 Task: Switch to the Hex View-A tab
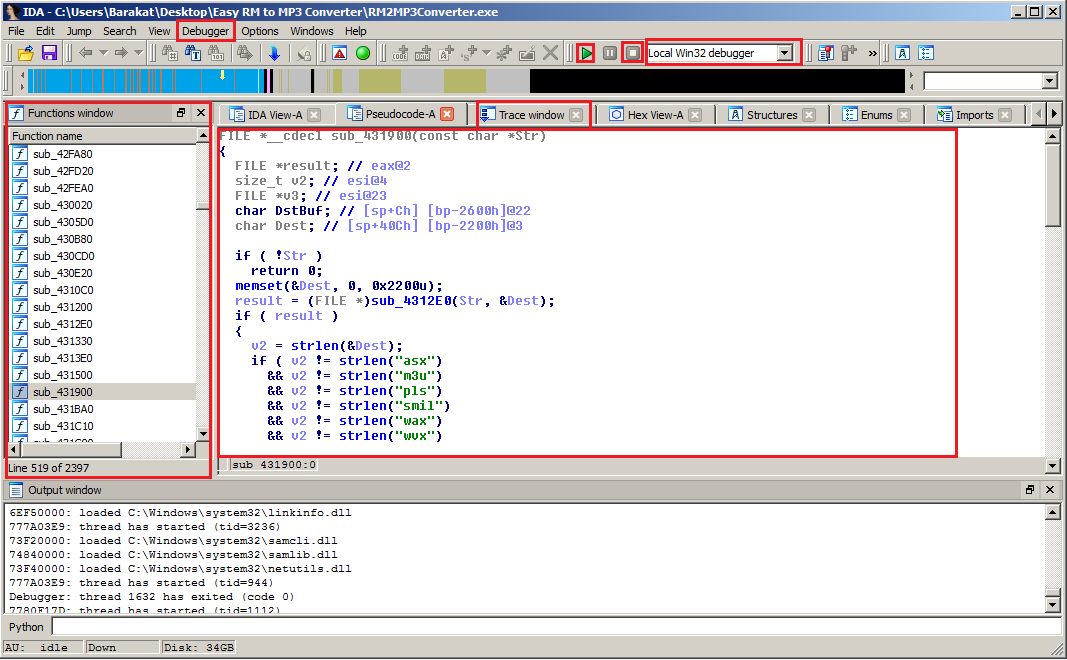[x=655, y=115]
